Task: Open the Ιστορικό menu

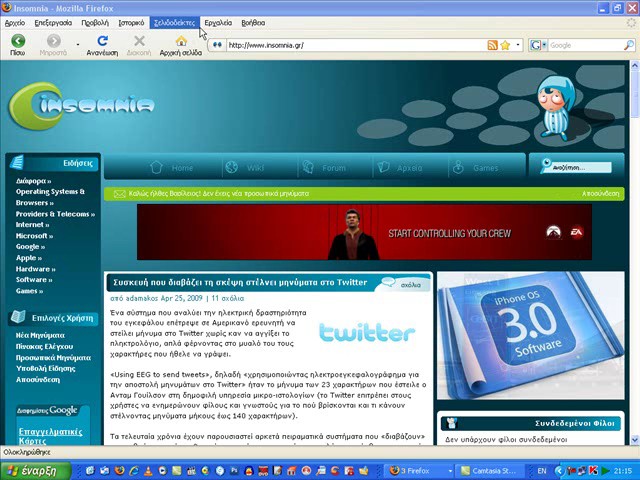Action: point(131,23)
